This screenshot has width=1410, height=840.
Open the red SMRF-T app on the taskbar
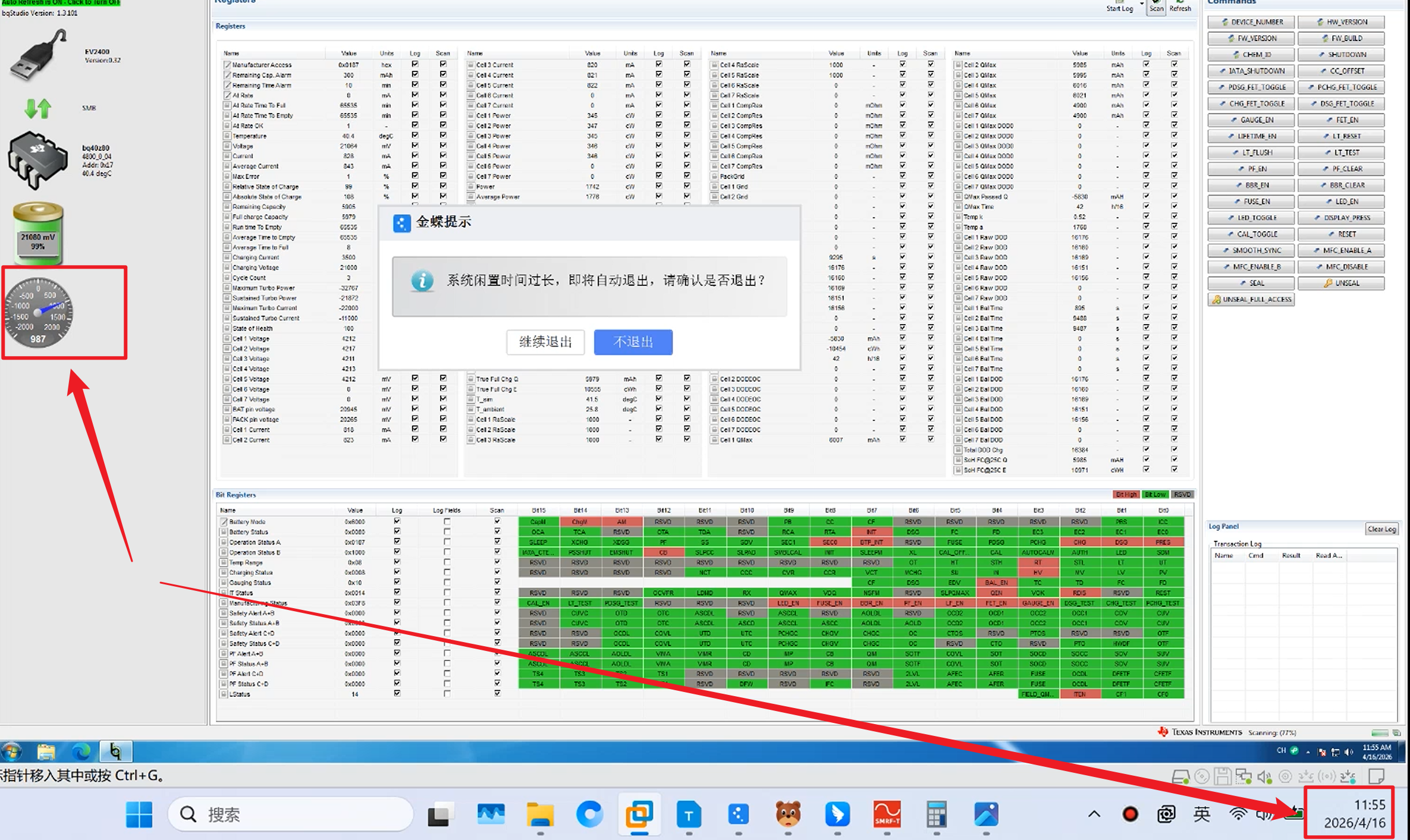(887, 814)
